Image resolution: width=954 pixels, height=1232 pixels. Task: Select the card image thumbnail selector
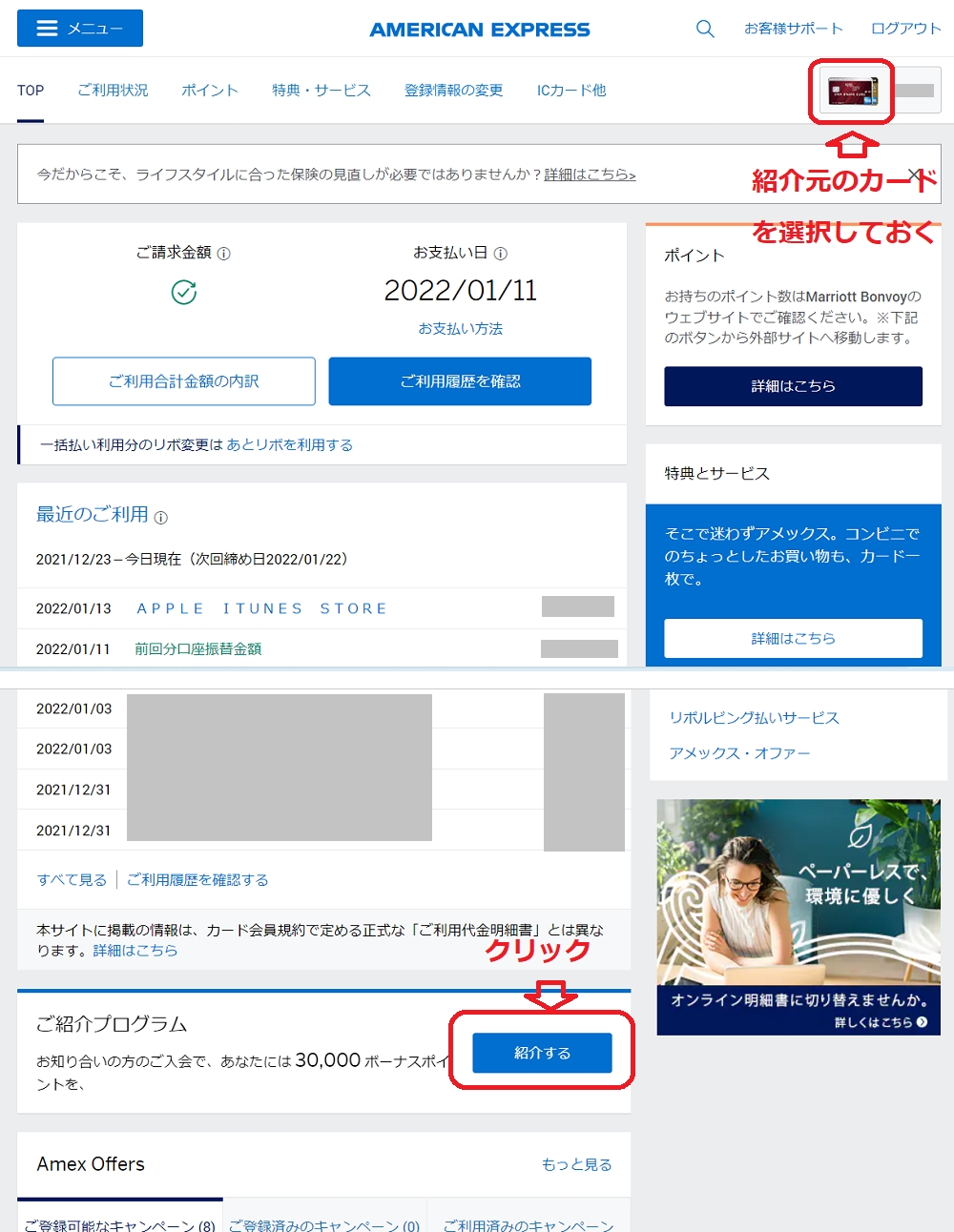coord(853,92)
